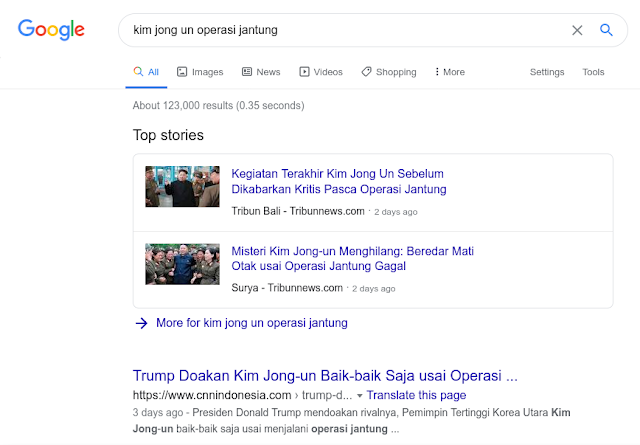640x445 pixels.
Task: Open Kegiatan Terakhir Kim Jong Un story
Action: point(339,181)
